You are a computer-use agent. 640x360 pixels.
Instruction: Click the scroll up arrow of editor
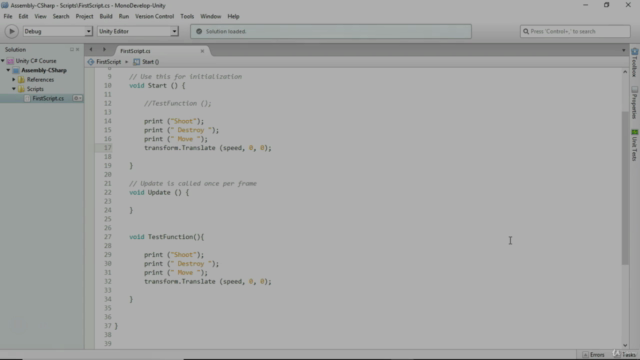[x=625, y=72]
